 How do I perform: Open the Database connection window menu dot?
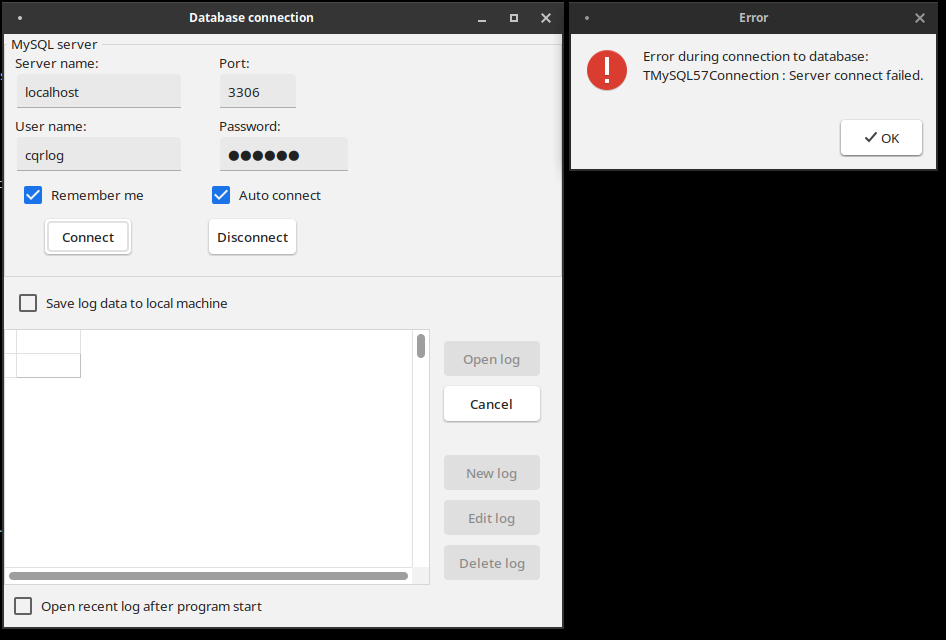tap(20, 18)
